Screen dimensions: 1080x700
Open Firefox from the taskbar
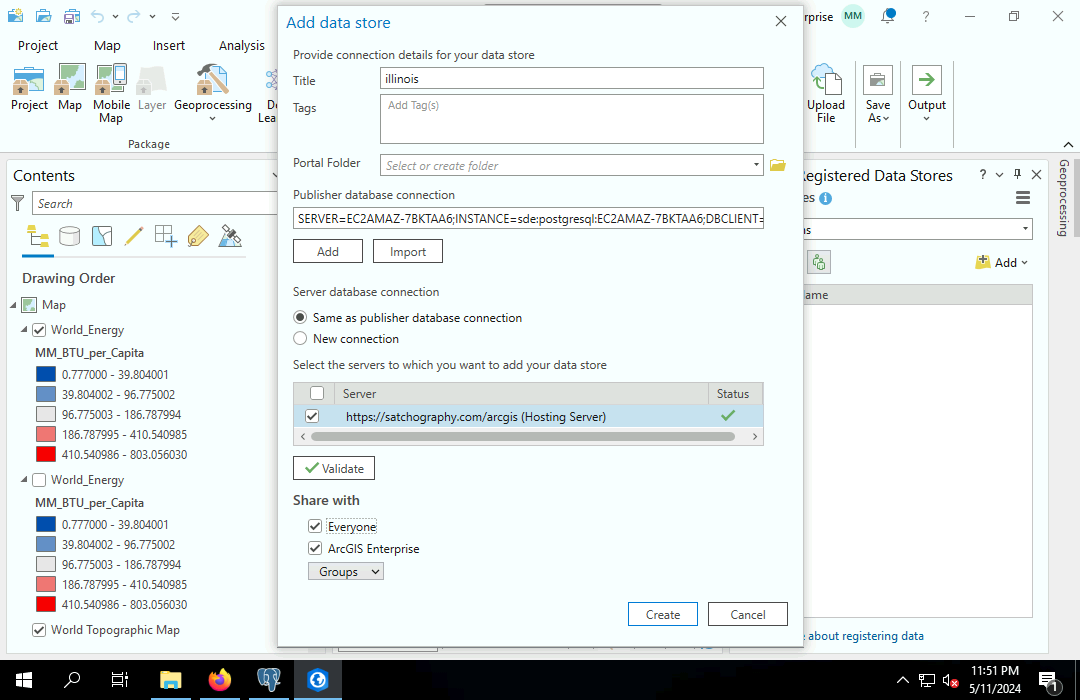[219, 680]
